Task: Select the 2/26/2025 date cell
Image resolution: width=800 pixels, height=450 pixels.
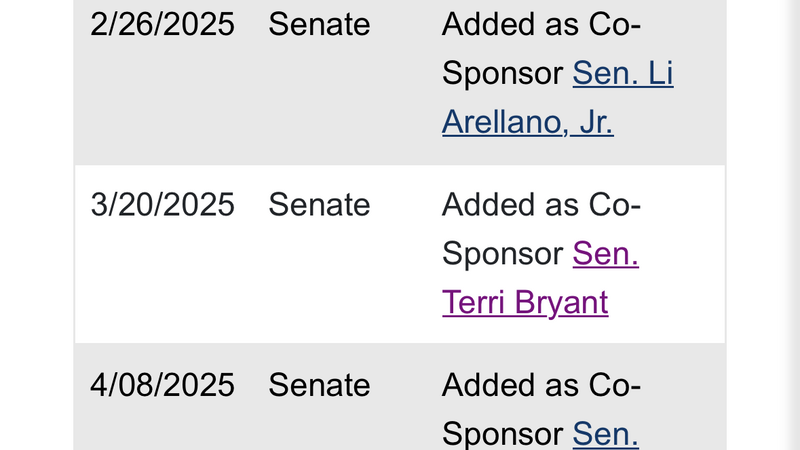Action: [162, 25]
